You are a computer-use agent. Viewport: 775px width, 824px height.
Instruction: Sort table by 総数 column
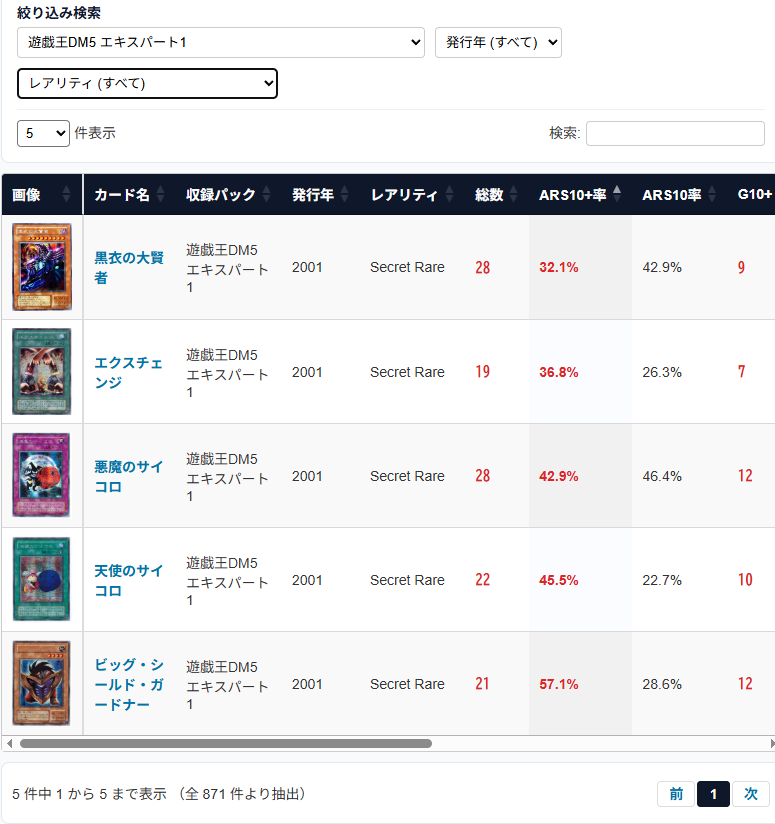point(497,195)
